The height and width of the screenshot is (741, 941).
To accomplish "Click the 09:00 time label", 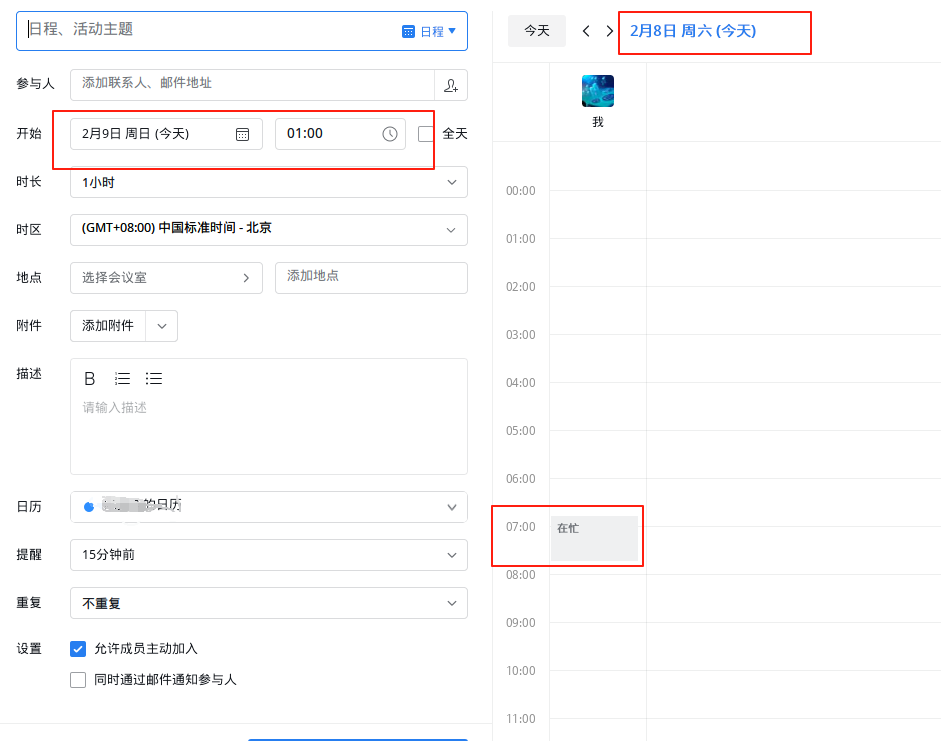I will [520, 623].
